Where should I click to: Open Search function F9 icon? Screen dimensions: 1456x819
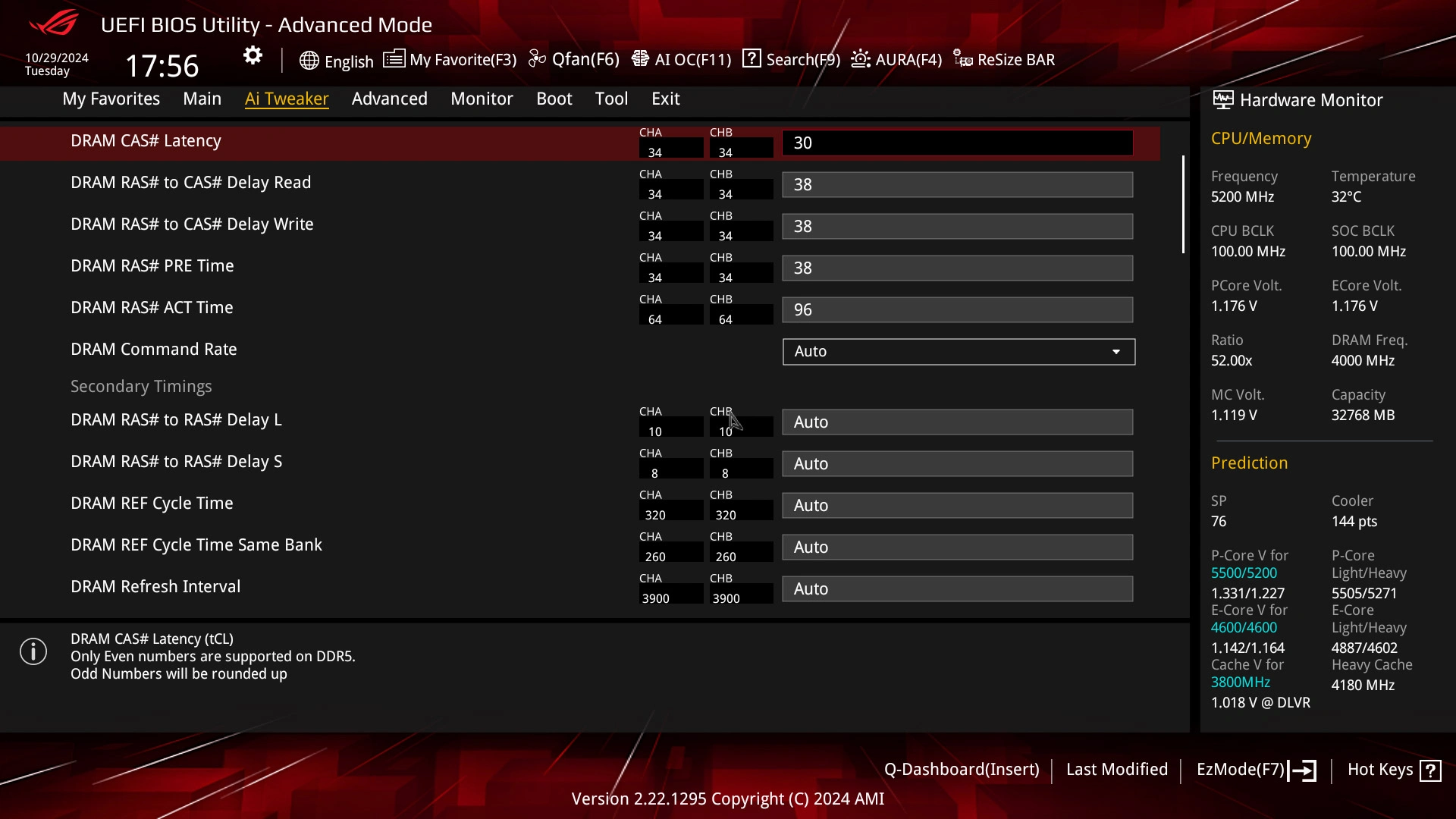[x=753, y=59]
